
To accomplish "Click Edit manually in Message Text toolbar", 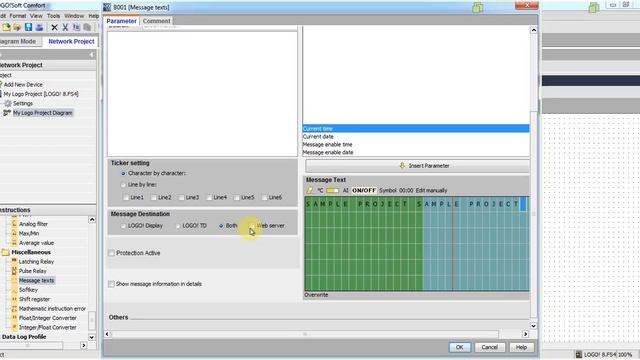I will [431, 191].
